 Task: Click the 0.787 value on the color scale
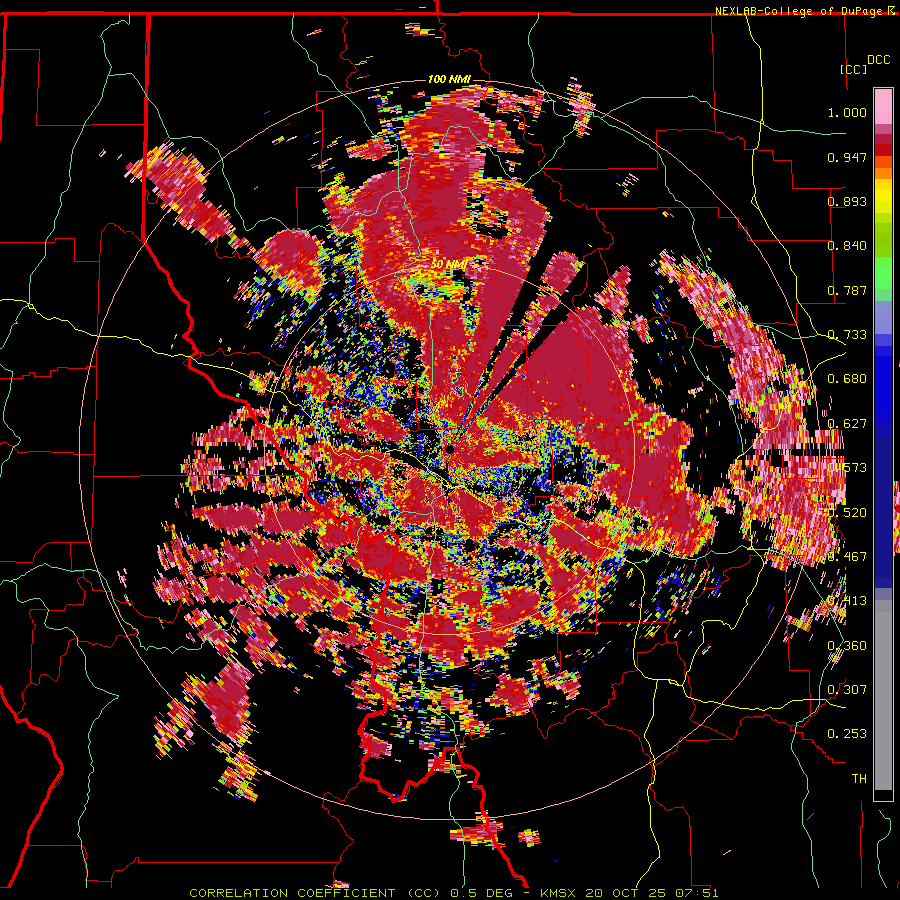point(847,290)
